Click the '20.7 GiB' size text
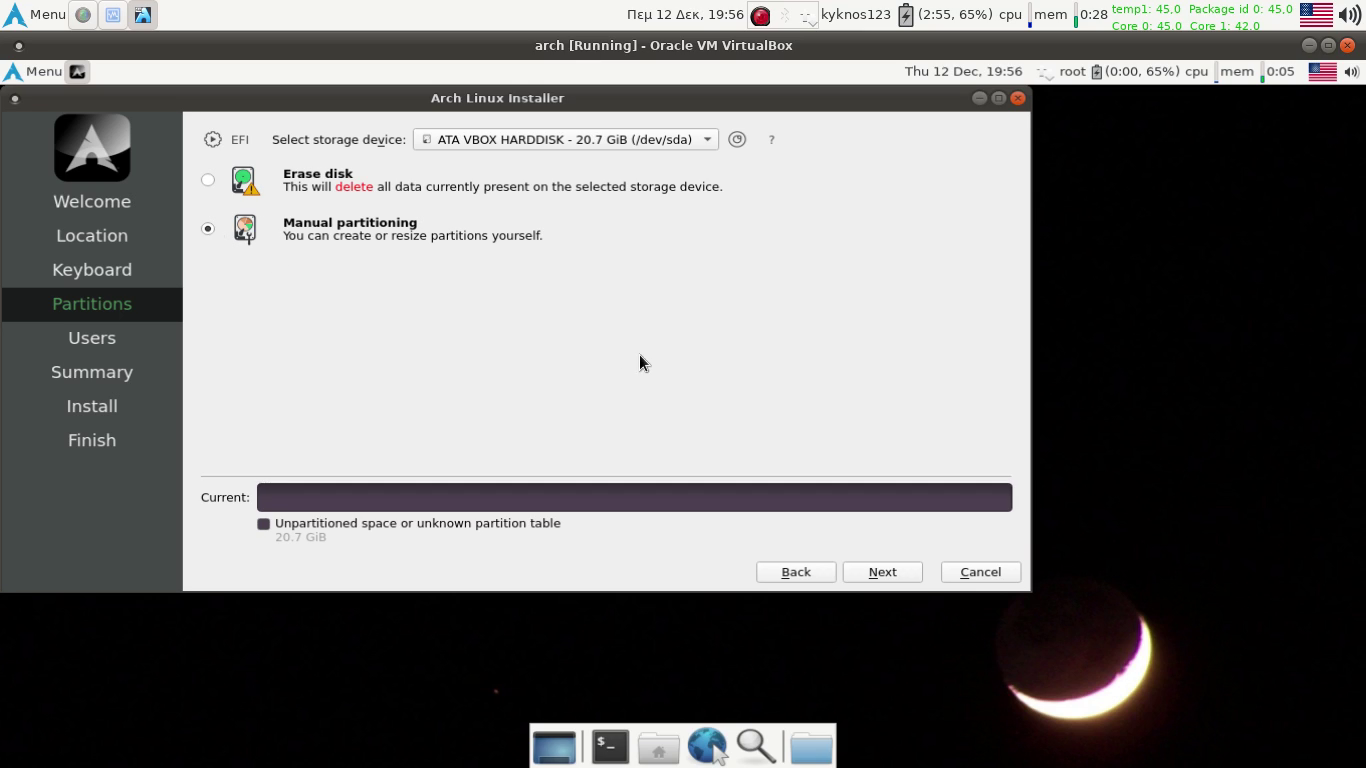 click(x=301, y=537)
